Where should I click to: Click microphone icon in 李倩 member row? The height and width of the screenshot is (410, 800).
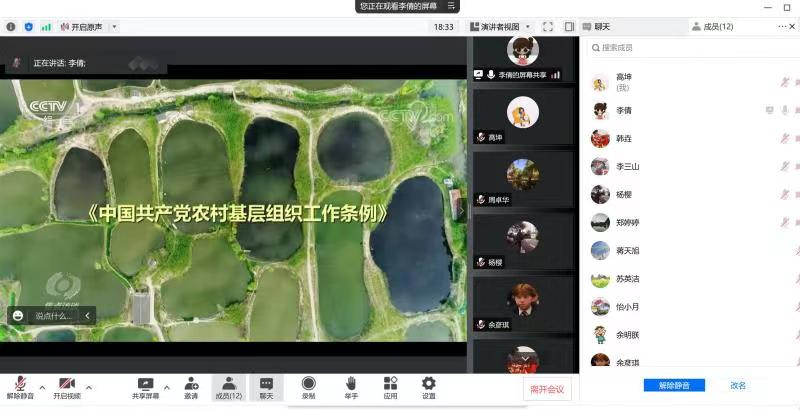(785, 110)
